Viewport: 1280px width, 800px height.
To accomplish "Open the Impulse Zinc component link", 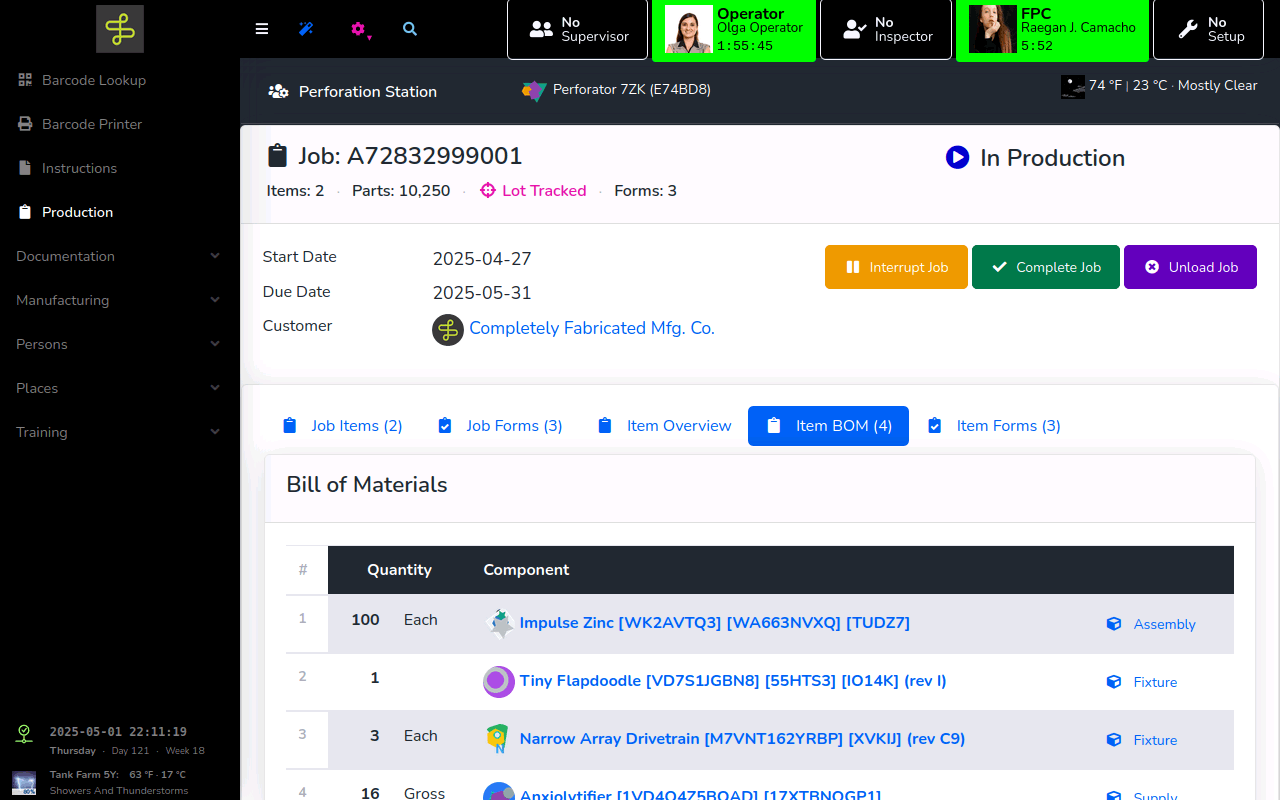I will click(x=715, y=622).
